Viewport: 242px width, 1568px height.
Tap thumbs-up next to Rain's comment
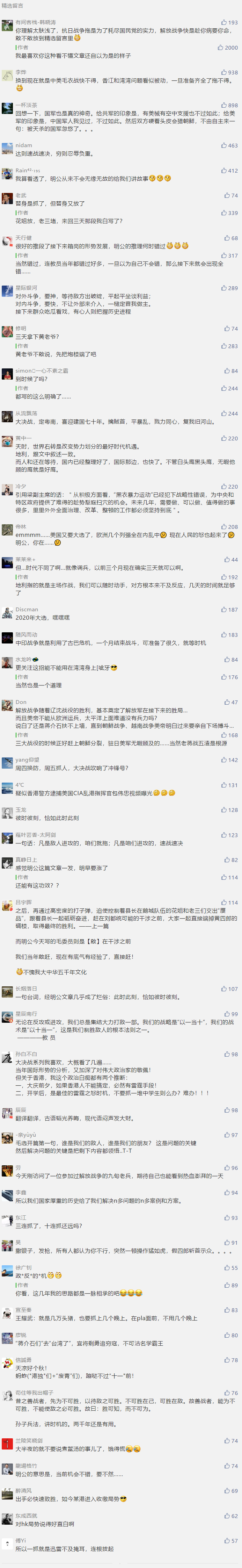pos(224,171)
